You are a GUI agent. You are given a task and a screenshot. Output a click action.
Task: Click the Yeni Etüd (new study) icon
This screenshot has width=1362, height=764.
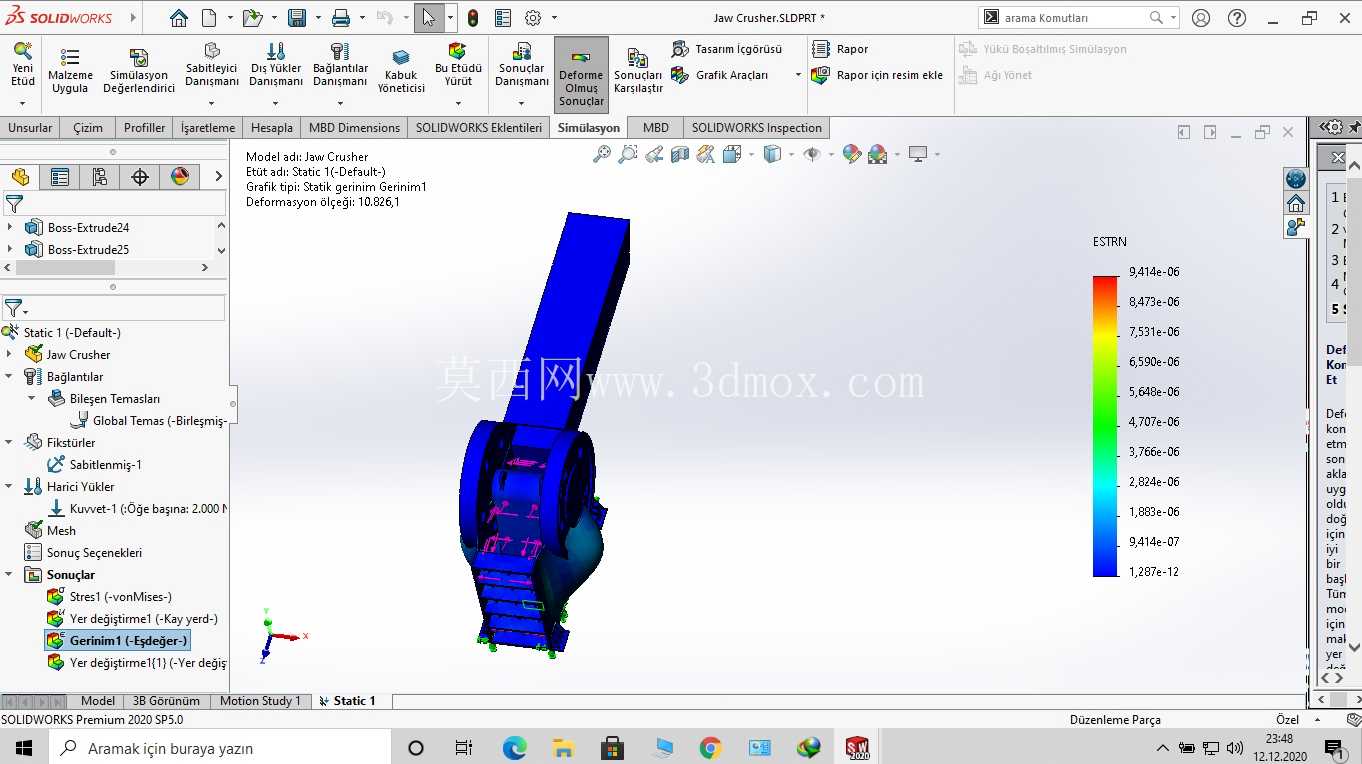(x=22, y=52)
